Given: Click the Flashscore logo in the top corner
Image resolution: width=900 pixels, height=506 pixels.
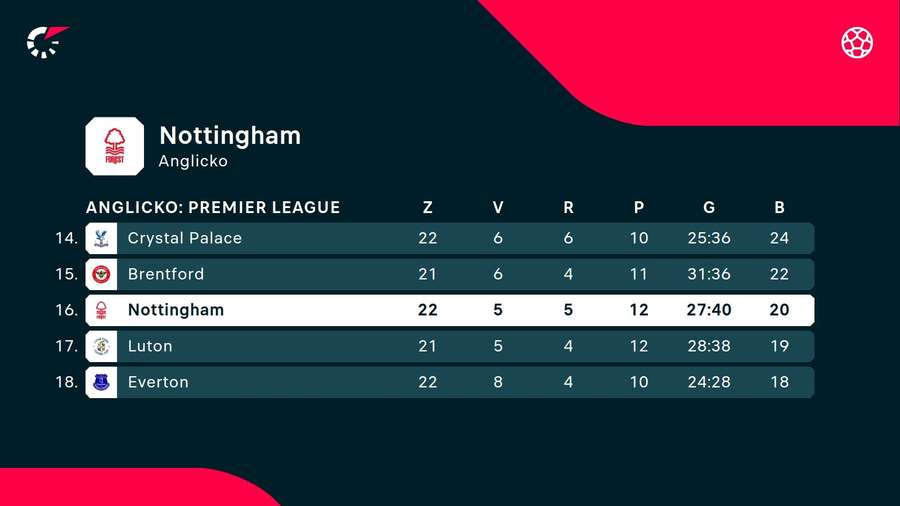Looking at the screenshot, I should tap(46, 41).
